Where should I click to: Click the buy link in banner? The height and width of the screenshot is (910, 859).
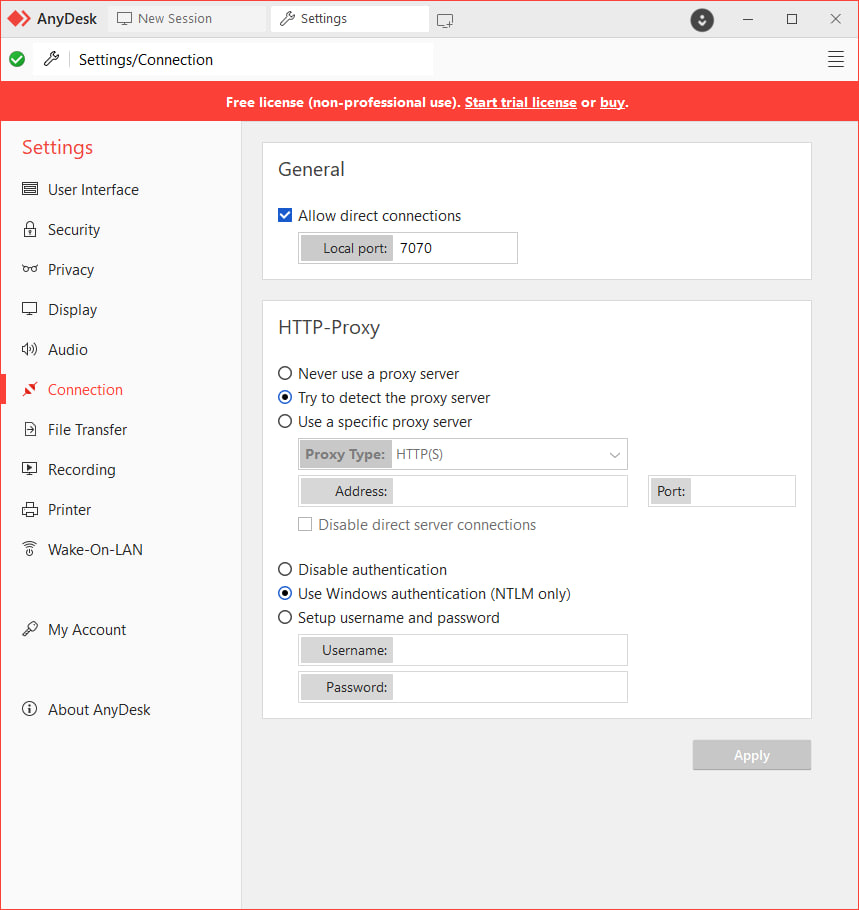pyautogui.click(x=612, y=102)
